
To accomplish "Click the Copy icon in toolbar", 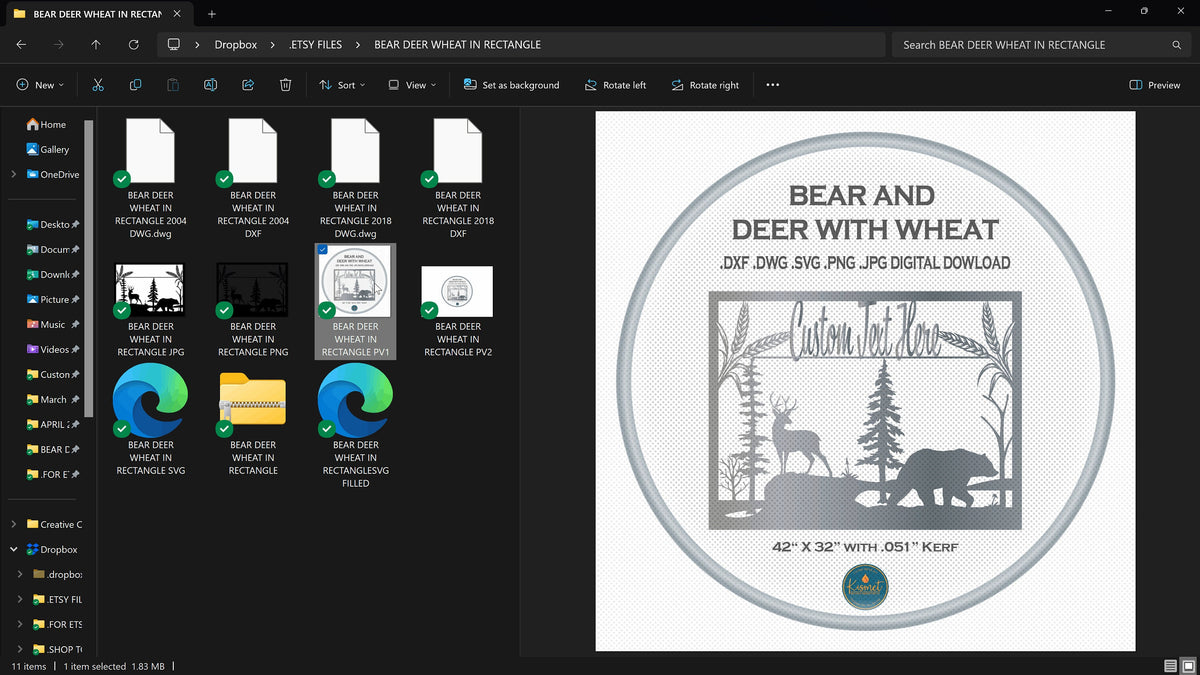I will click(x=135, y=85).
